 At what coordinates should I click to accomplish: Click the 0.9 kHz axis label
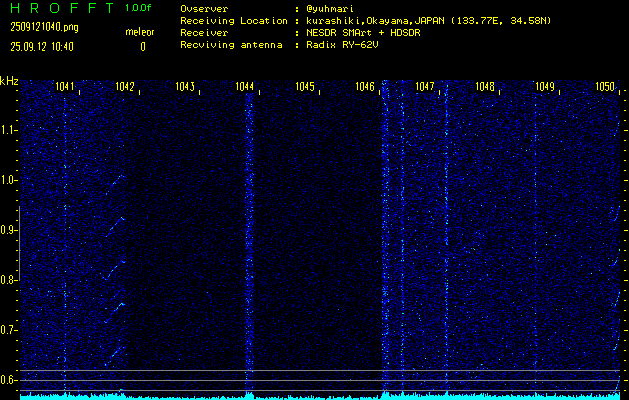click(x=6, y=230)
